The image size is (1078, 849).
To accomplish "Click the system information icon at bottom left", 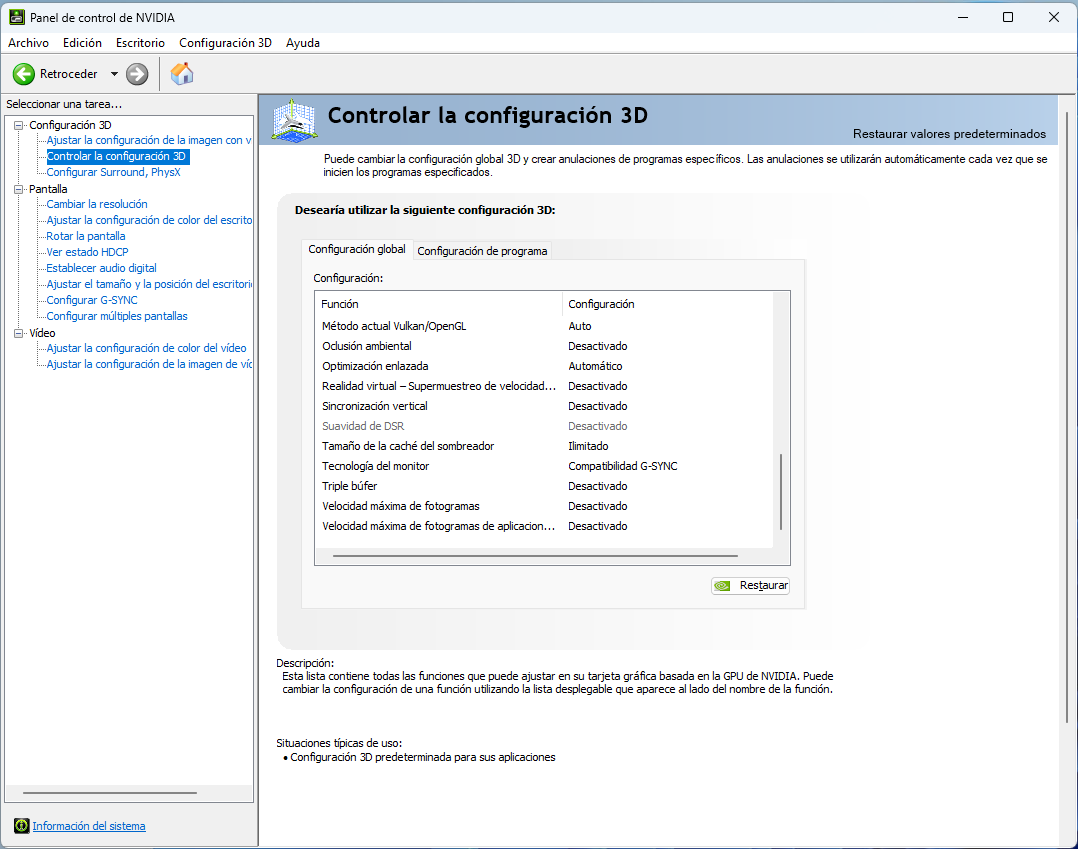I will 21,826.
